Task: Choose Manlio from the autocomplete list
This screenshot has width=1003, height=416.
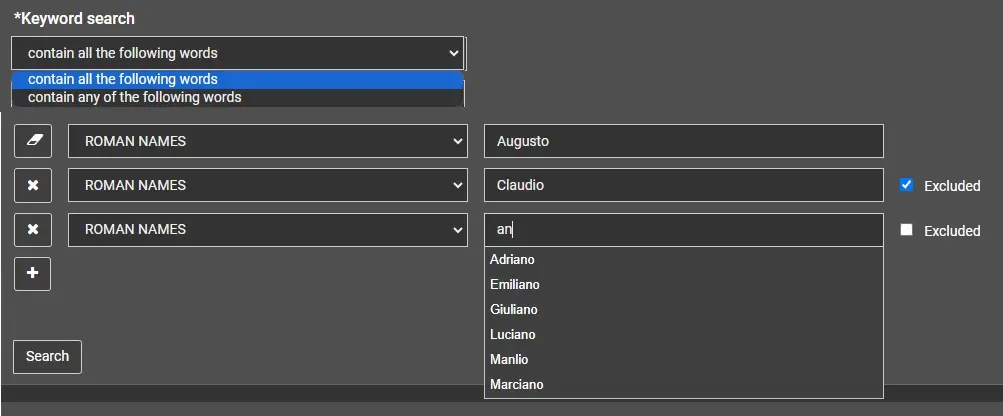Action: pos(509,359)
